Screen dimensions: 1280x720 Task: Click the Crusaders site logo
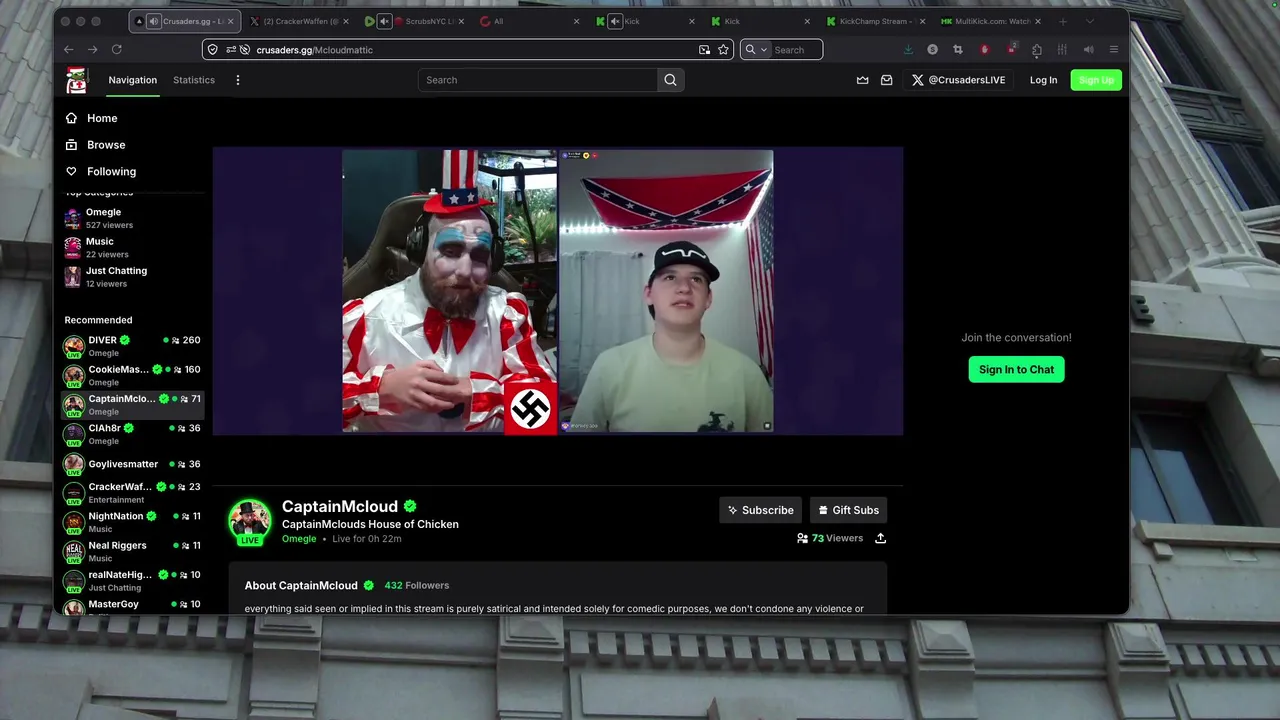pos(76,80)
